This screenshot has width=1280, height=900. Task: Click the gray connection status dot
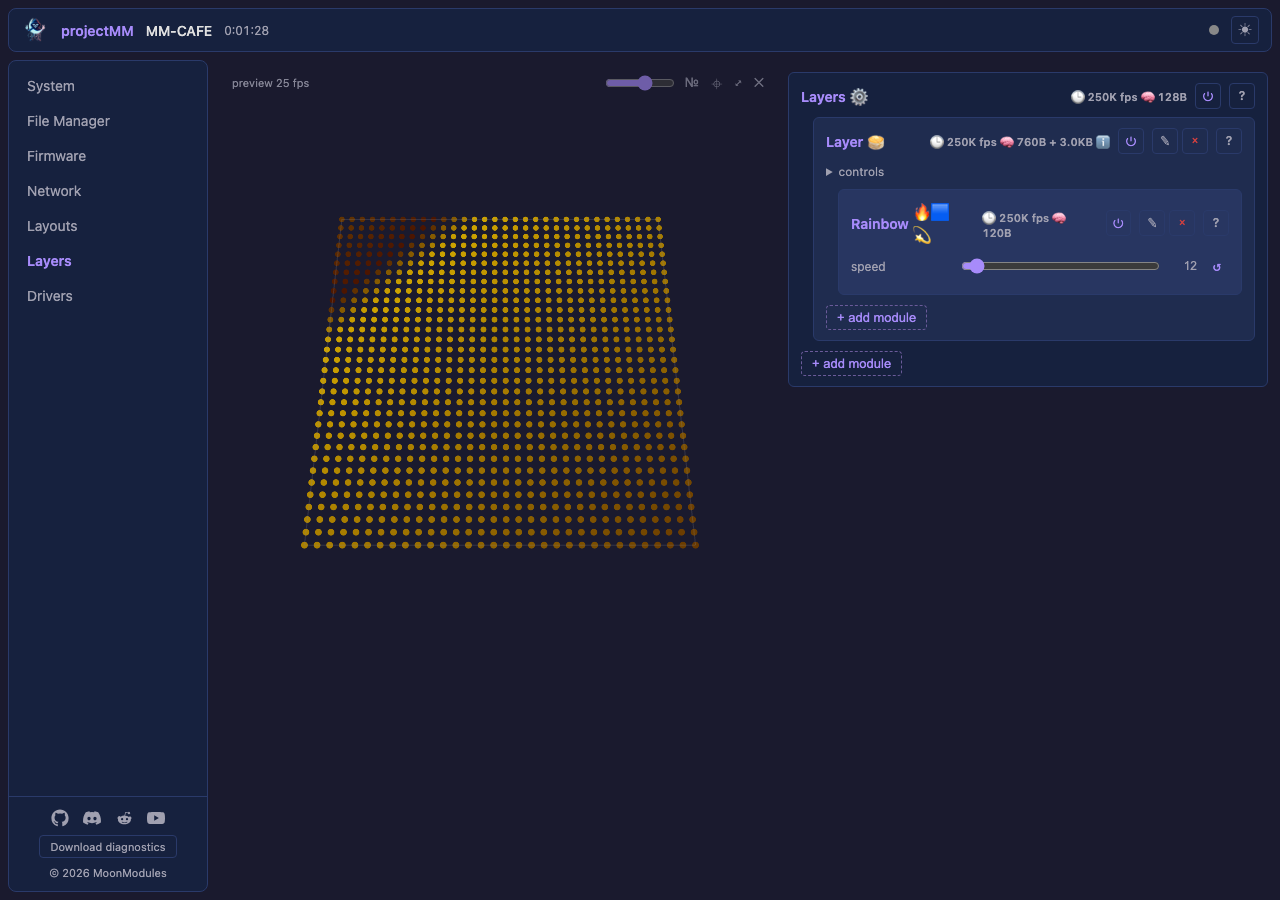(1214, 30)
